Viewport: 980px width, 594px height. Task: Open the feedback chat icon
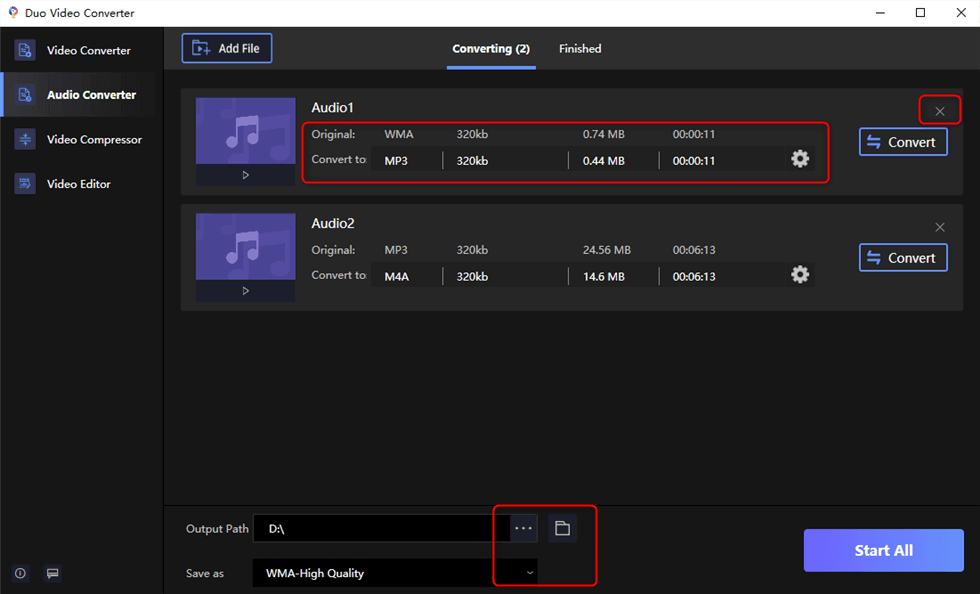pos(52,573)
